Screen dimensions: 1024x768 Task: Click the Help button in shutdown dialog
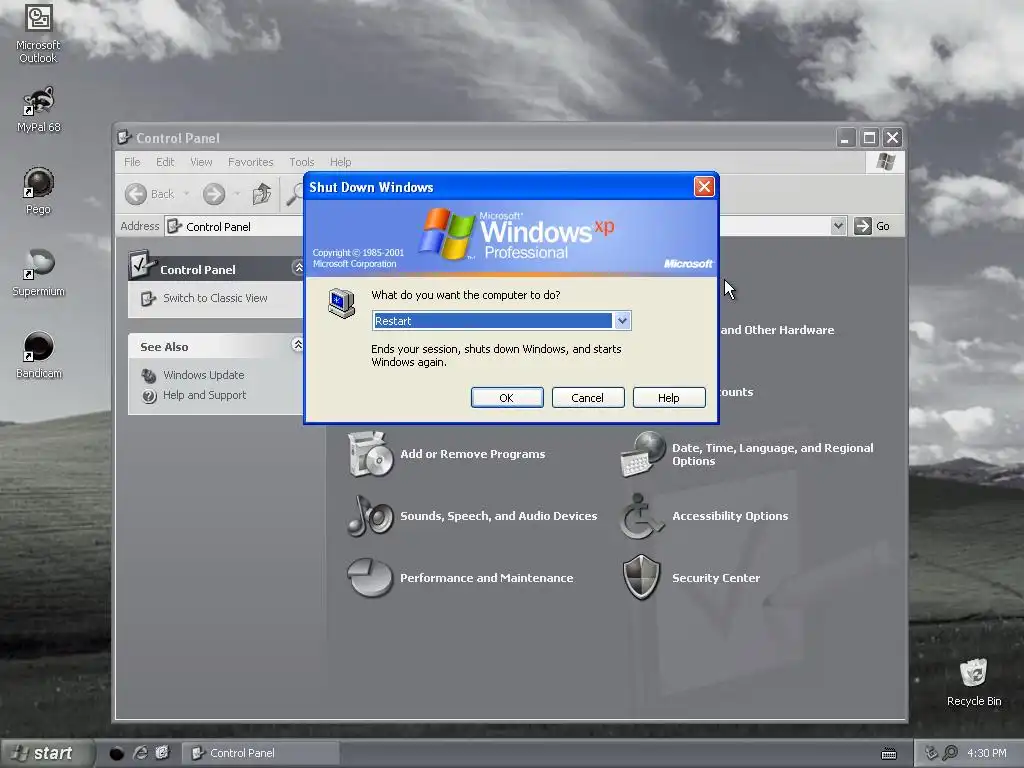point(669,398)
